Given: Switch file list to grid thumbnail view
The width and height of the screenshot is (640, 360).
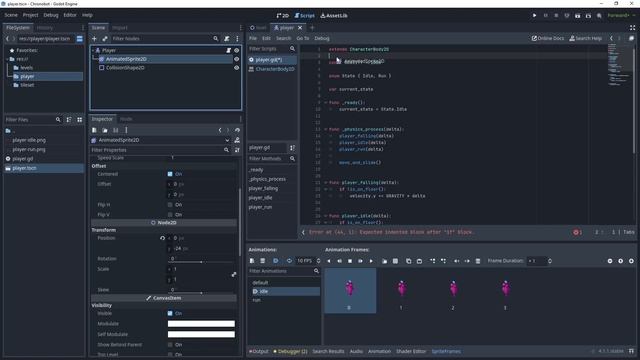Looking at the screenshot, I should [x=80, y=120].
